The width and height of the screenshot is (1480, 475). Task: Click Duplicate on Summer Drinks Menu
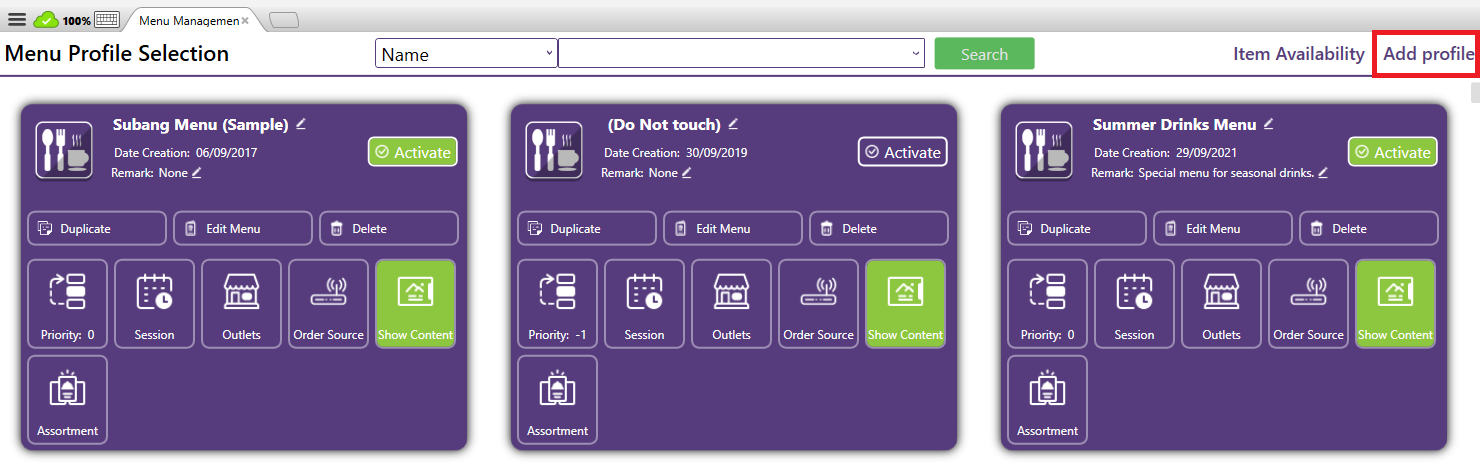click(1076, 229)
